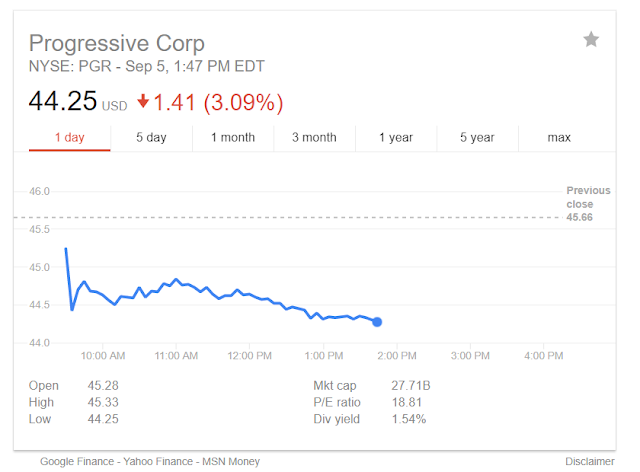Click the 11:00 AM time axis label
The height and width of the screenshot is (472, 640).
[x=176, y=355]
